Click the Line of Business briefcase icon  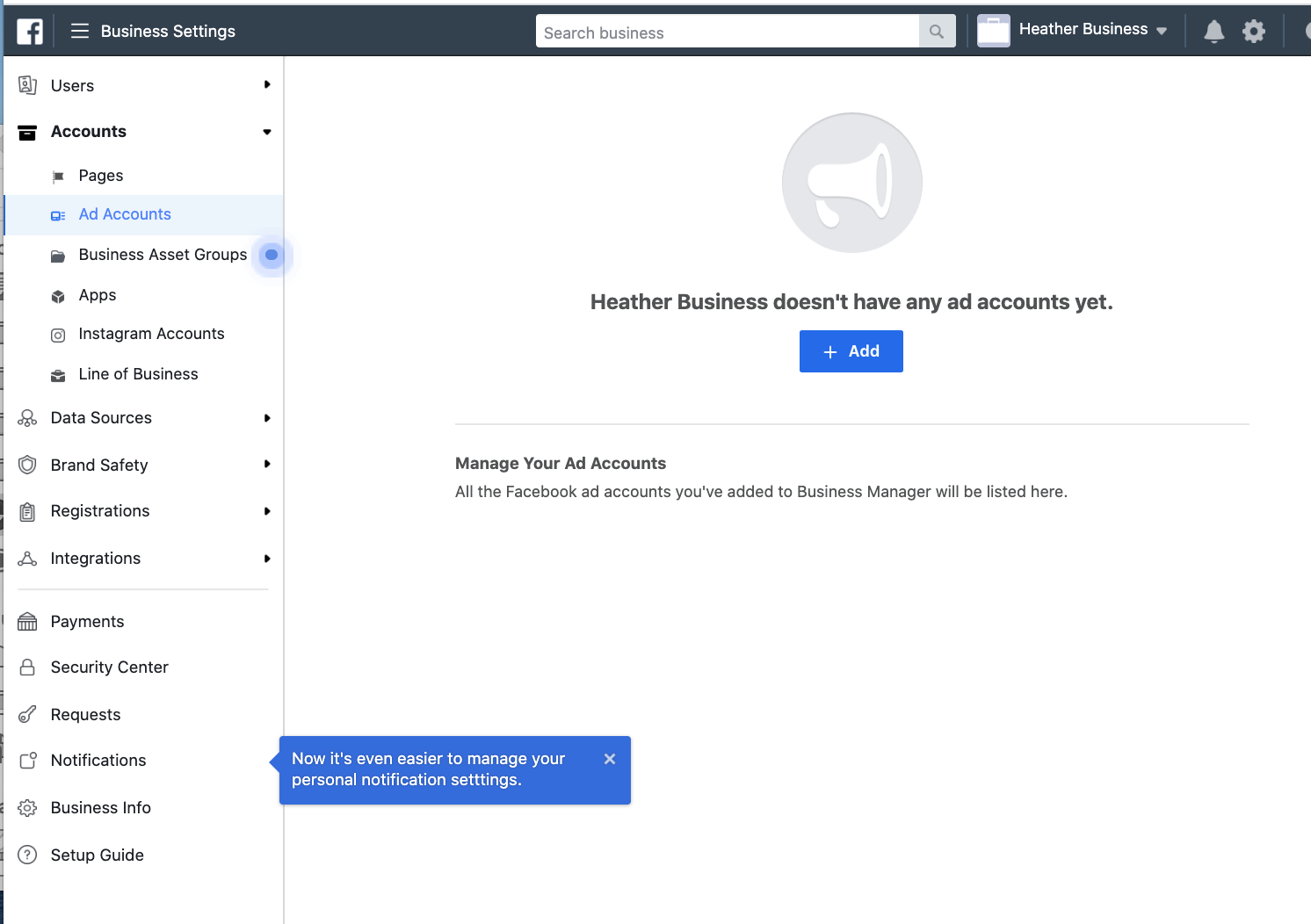[x=58, y=375]
